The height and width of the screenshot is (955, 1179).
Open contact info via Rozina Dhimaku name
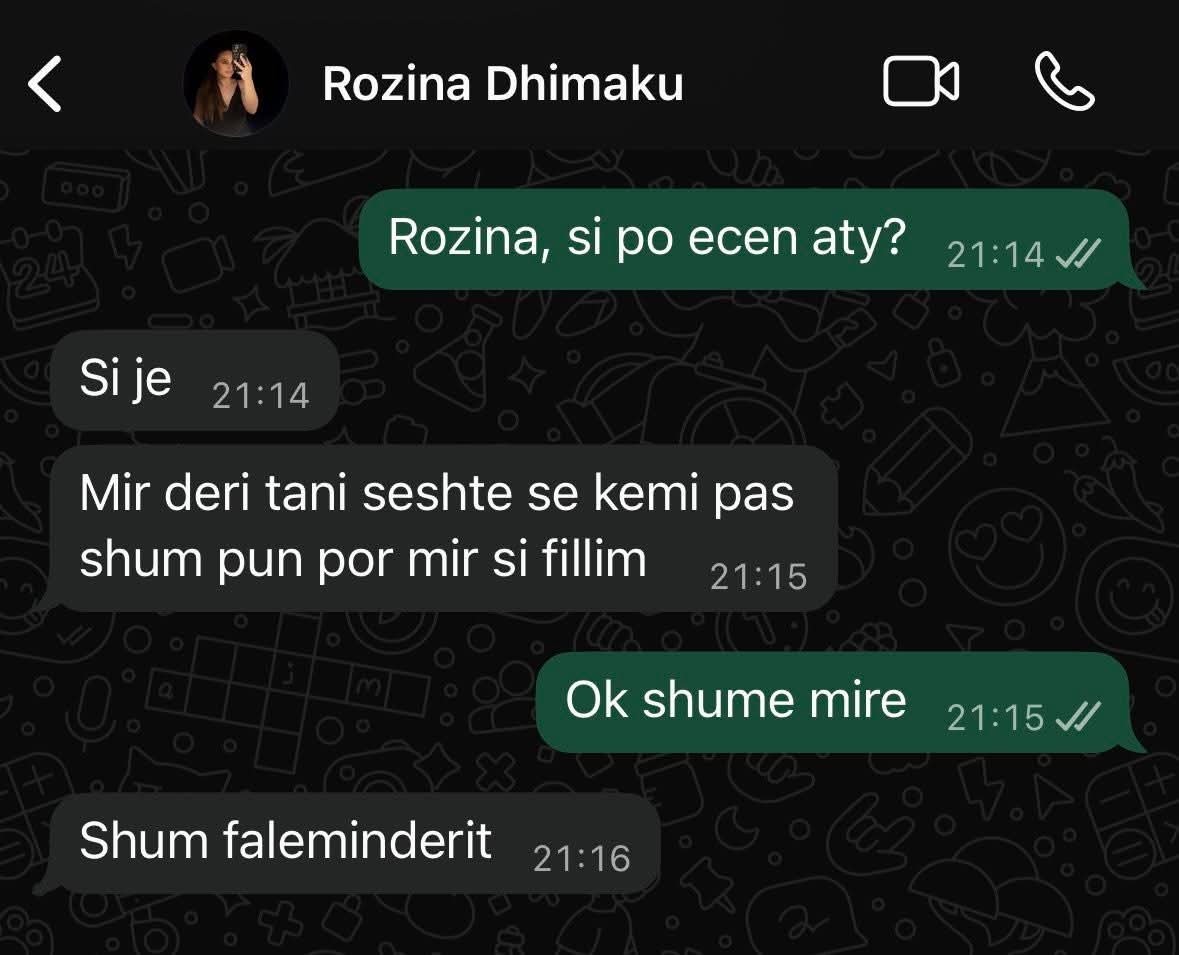(503, 83)
